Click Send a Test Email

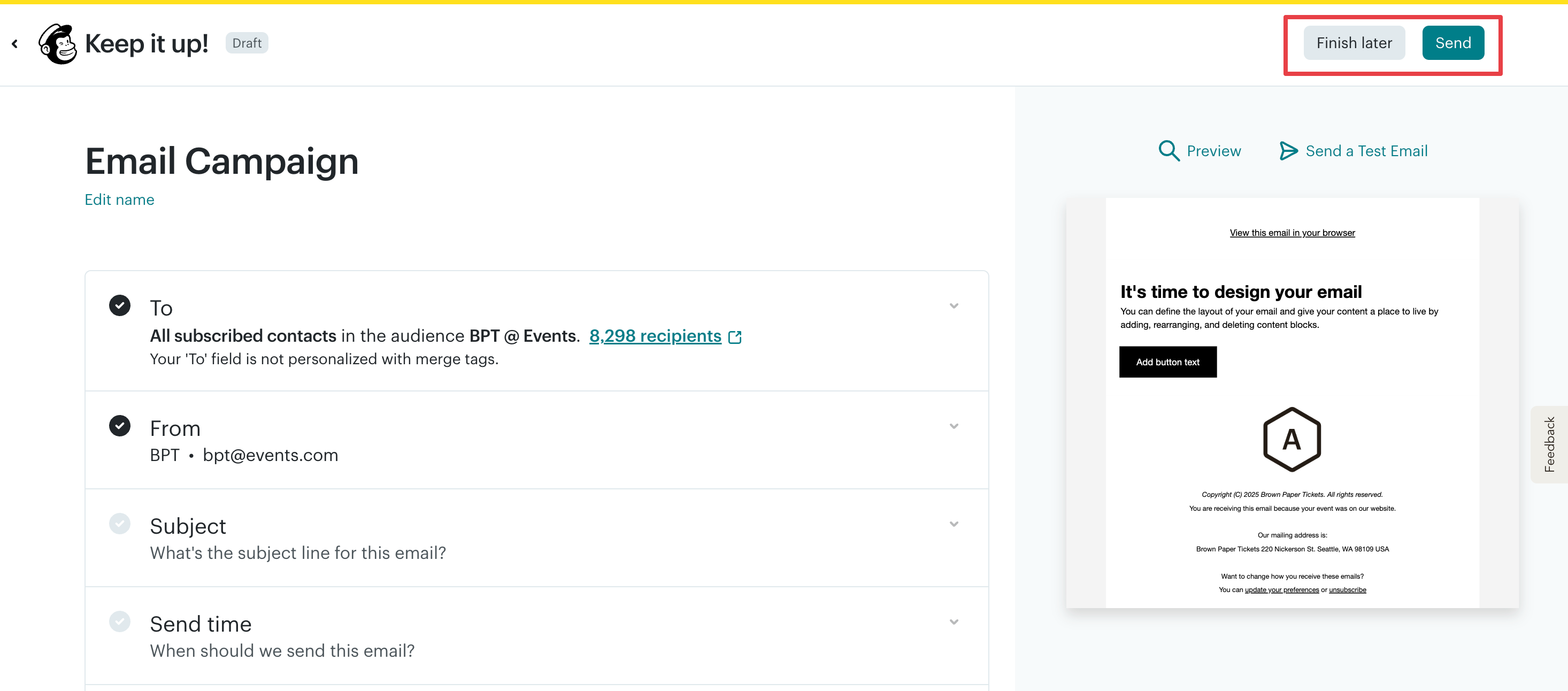click(x=1366, y=151)
